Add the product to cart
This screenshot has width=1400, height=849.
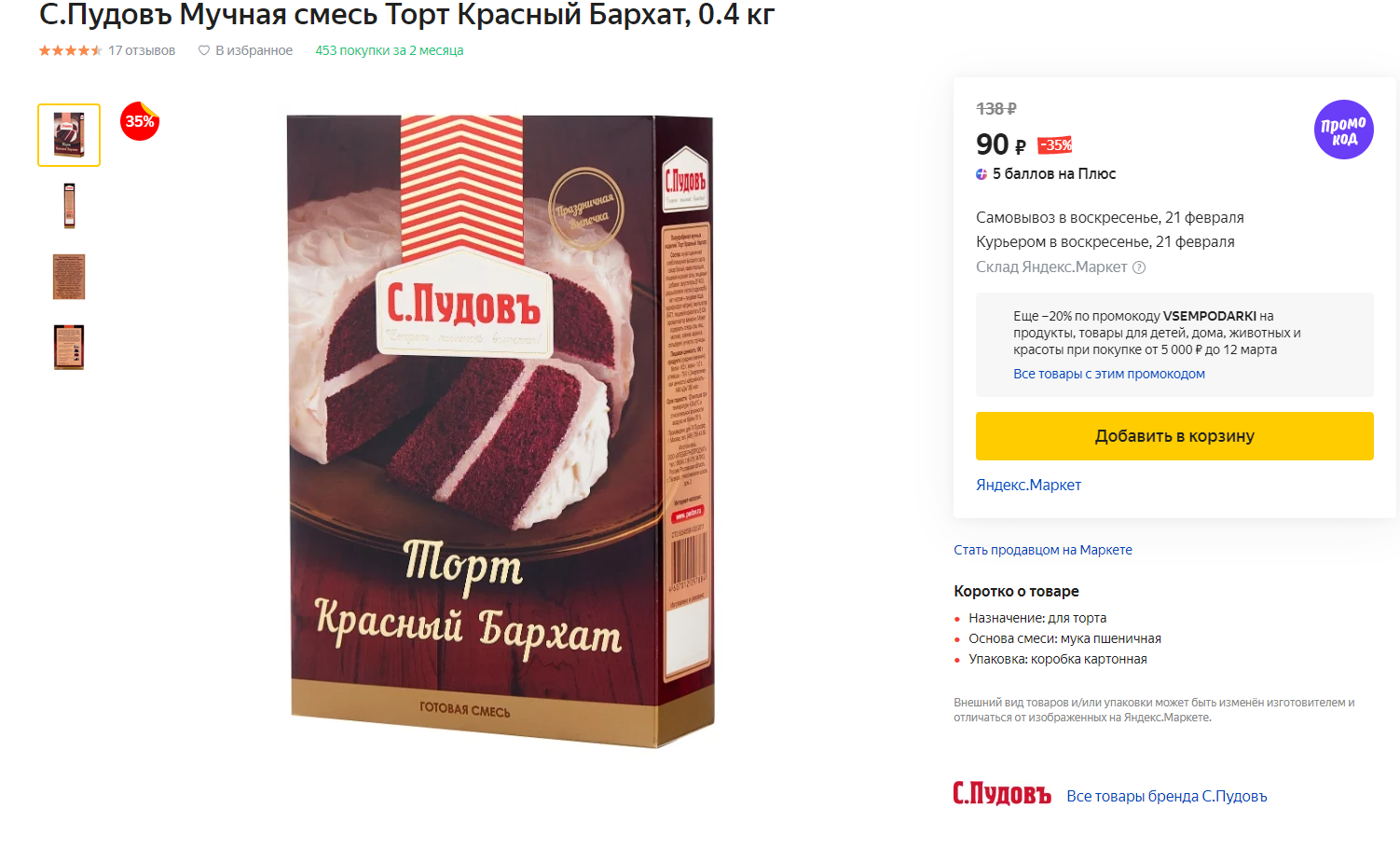pyautogui.click(x=1174, y=436)
